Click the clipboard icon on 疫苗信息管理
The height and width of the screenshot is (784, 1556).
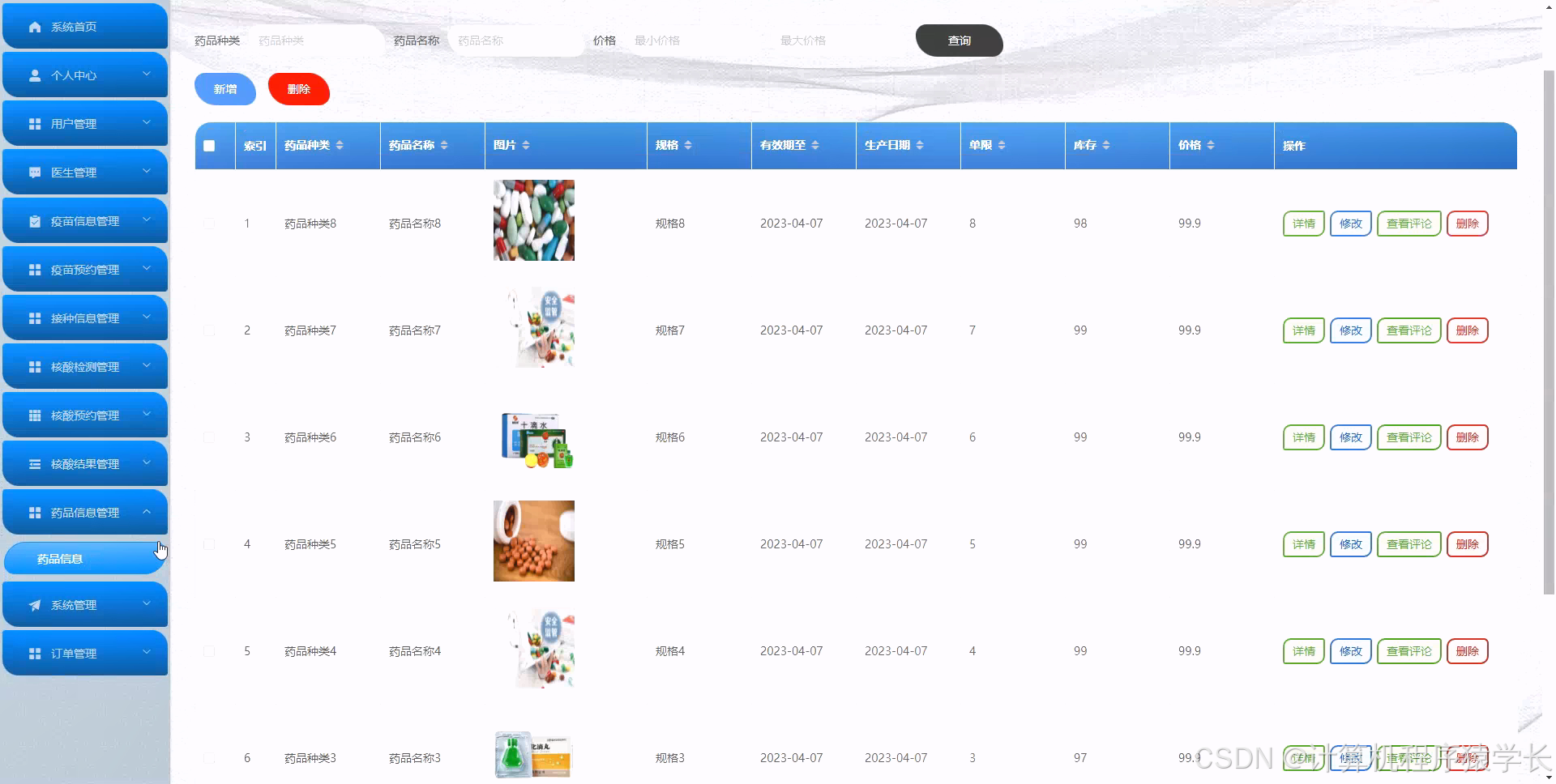coord(33,220)
